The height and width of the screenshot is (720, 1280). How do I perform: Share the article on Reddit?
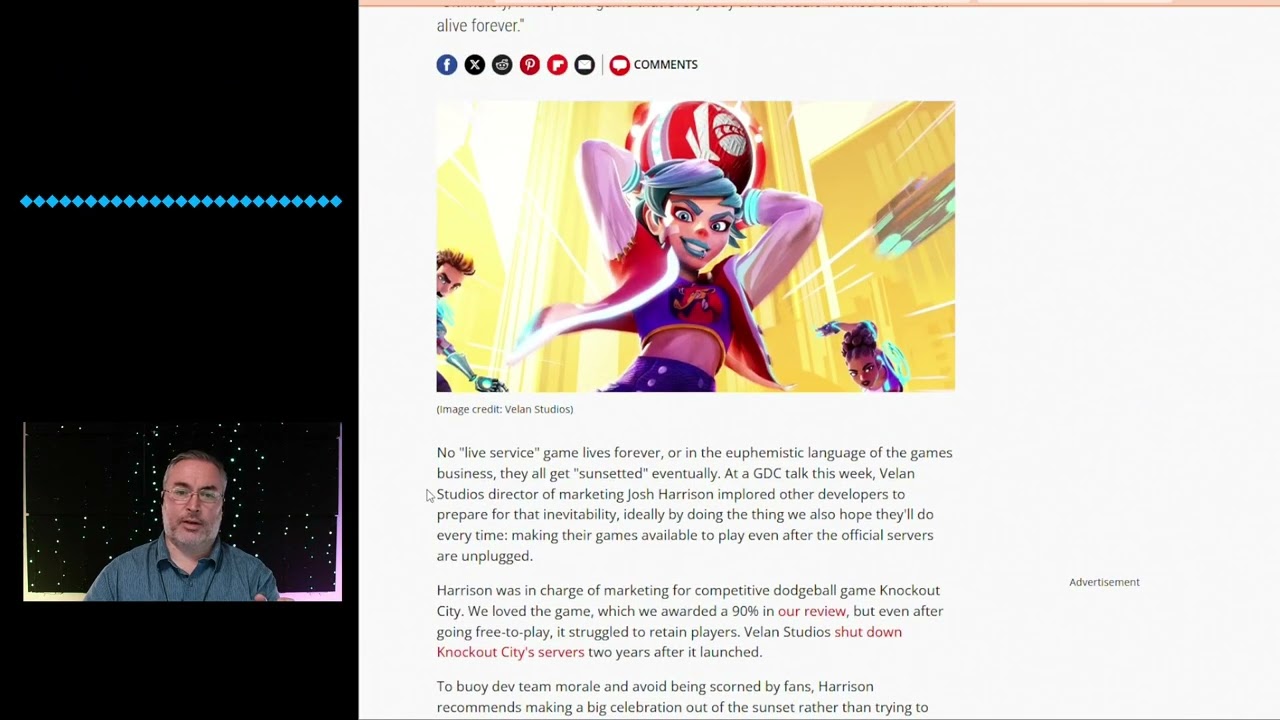point(502,65)
